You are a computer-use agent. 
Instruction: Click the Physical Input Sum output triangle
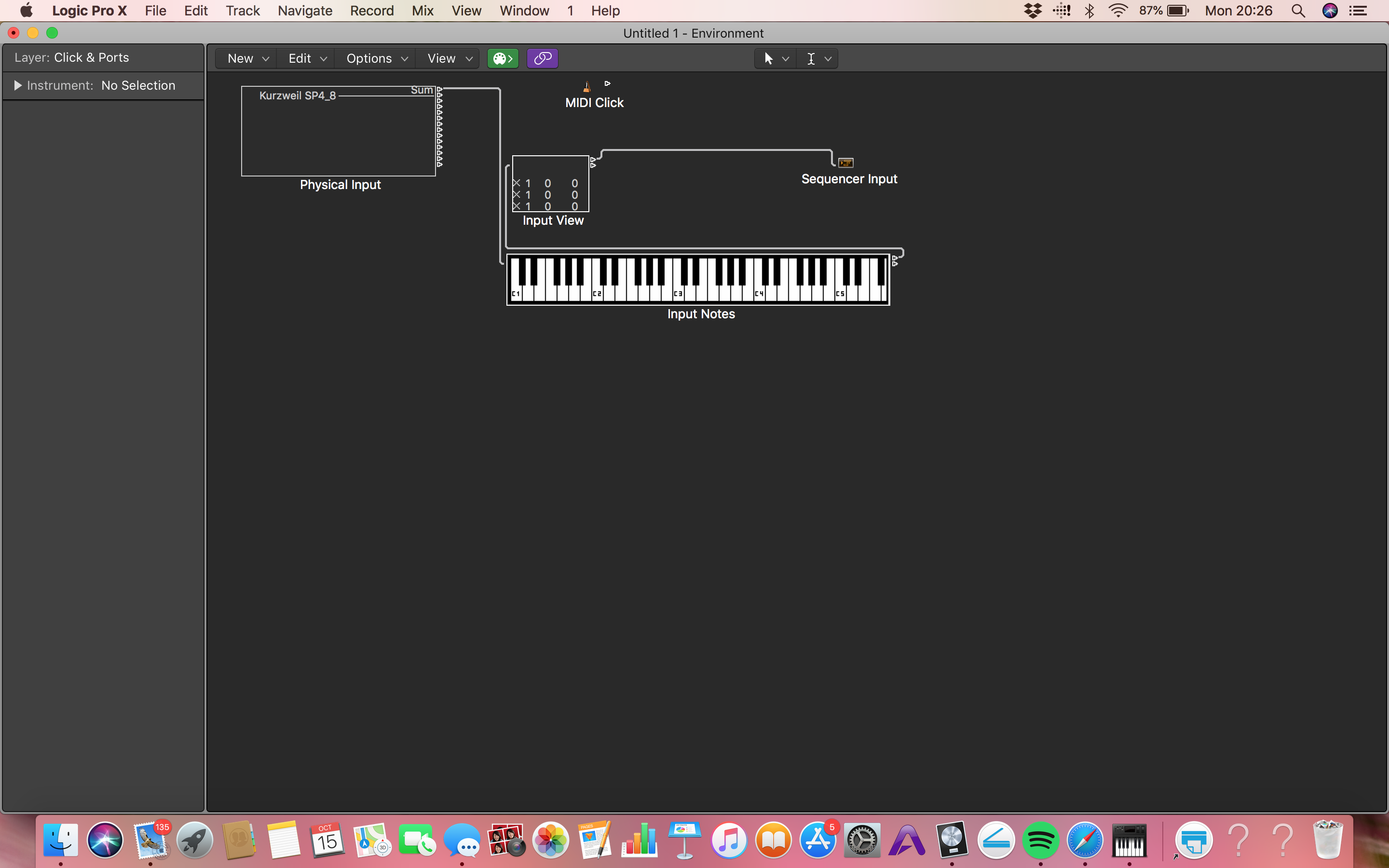pyautogui.click(x=440, y=89)
